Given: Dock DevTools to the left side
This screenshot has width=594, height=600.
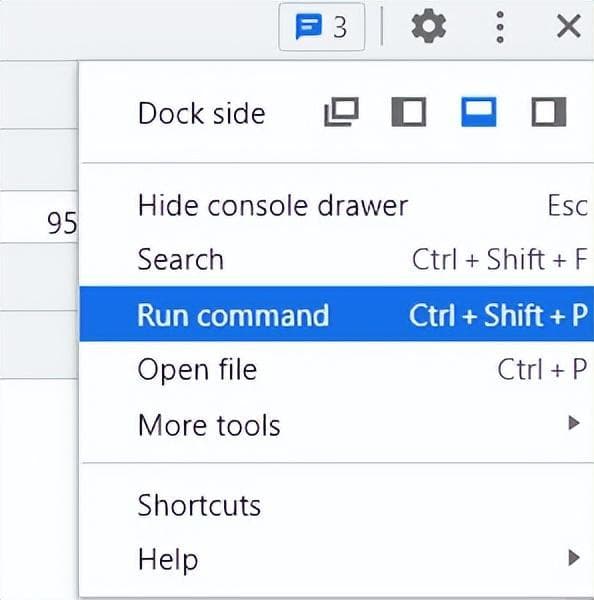Looking at the screenshot, I should [x=409, y=112].
